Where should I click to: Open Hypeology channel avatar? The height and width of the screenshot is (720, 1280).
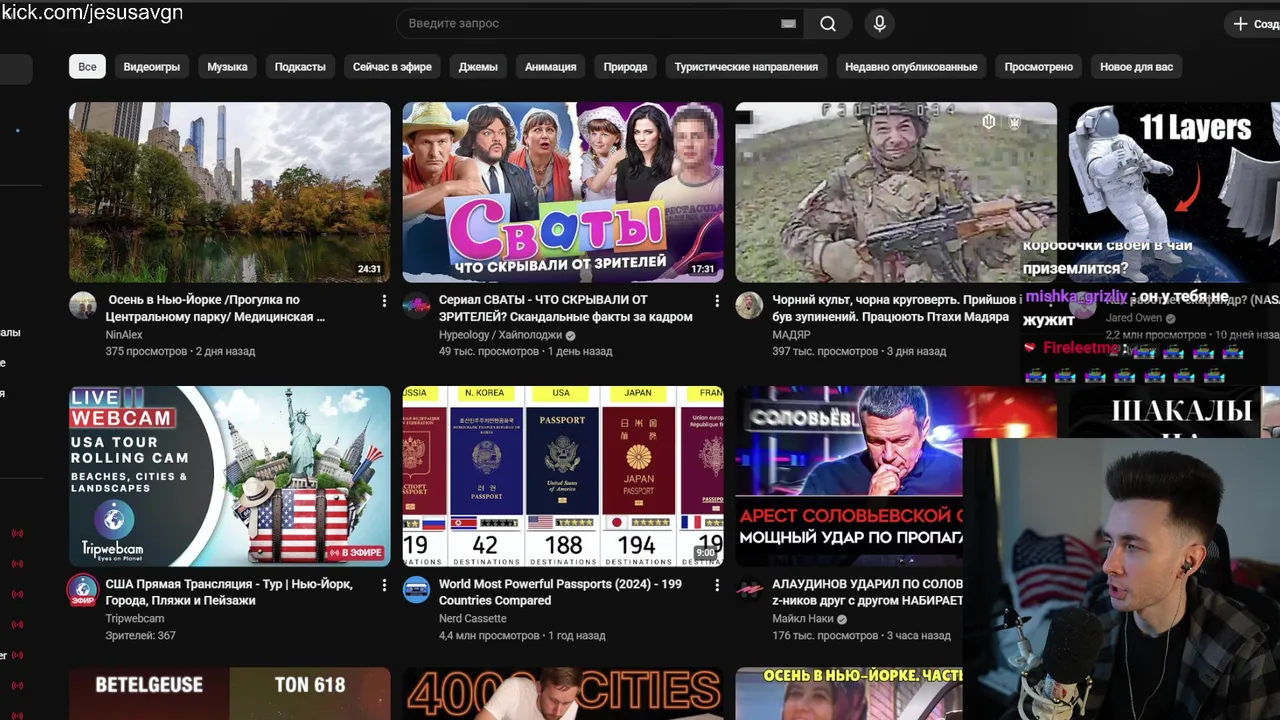click(416, 305)
